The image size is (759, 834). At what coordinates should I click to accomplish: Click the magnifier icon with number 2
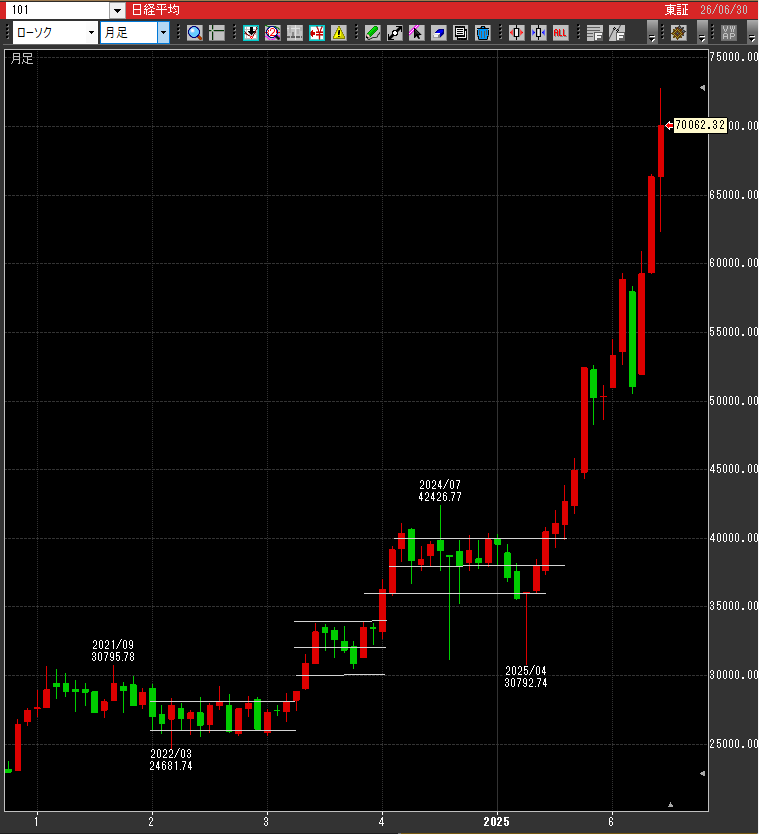pyautogui.click(x=273, y=33)
